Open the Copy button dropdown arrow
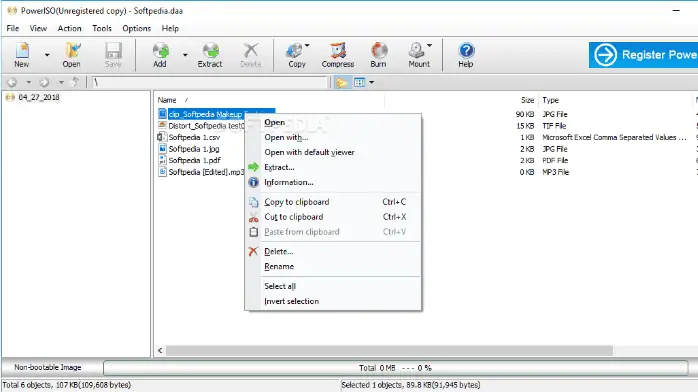 coord(307,45)
